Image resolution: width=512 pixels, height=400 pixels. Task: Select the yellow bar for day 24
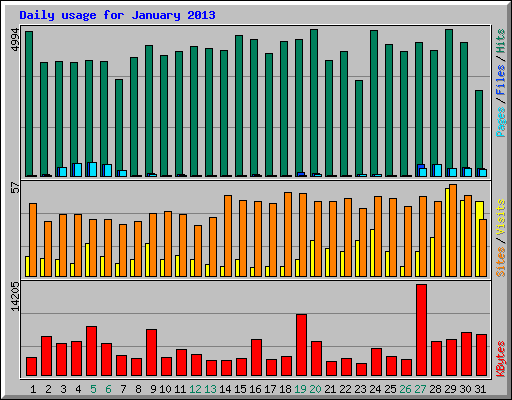(x=372, y=253)
